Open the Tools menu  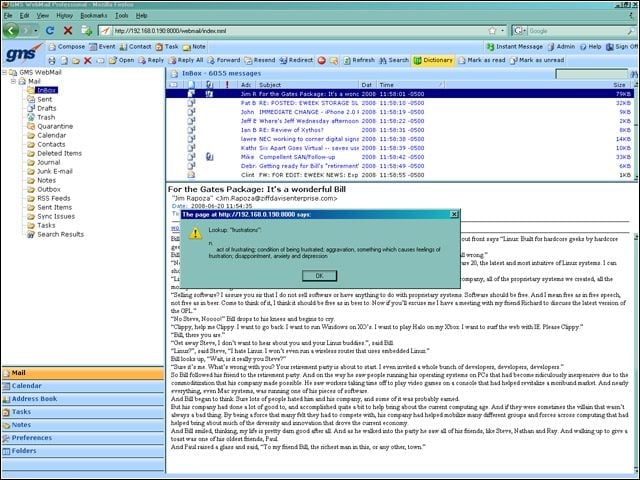[x=122, y=16]
